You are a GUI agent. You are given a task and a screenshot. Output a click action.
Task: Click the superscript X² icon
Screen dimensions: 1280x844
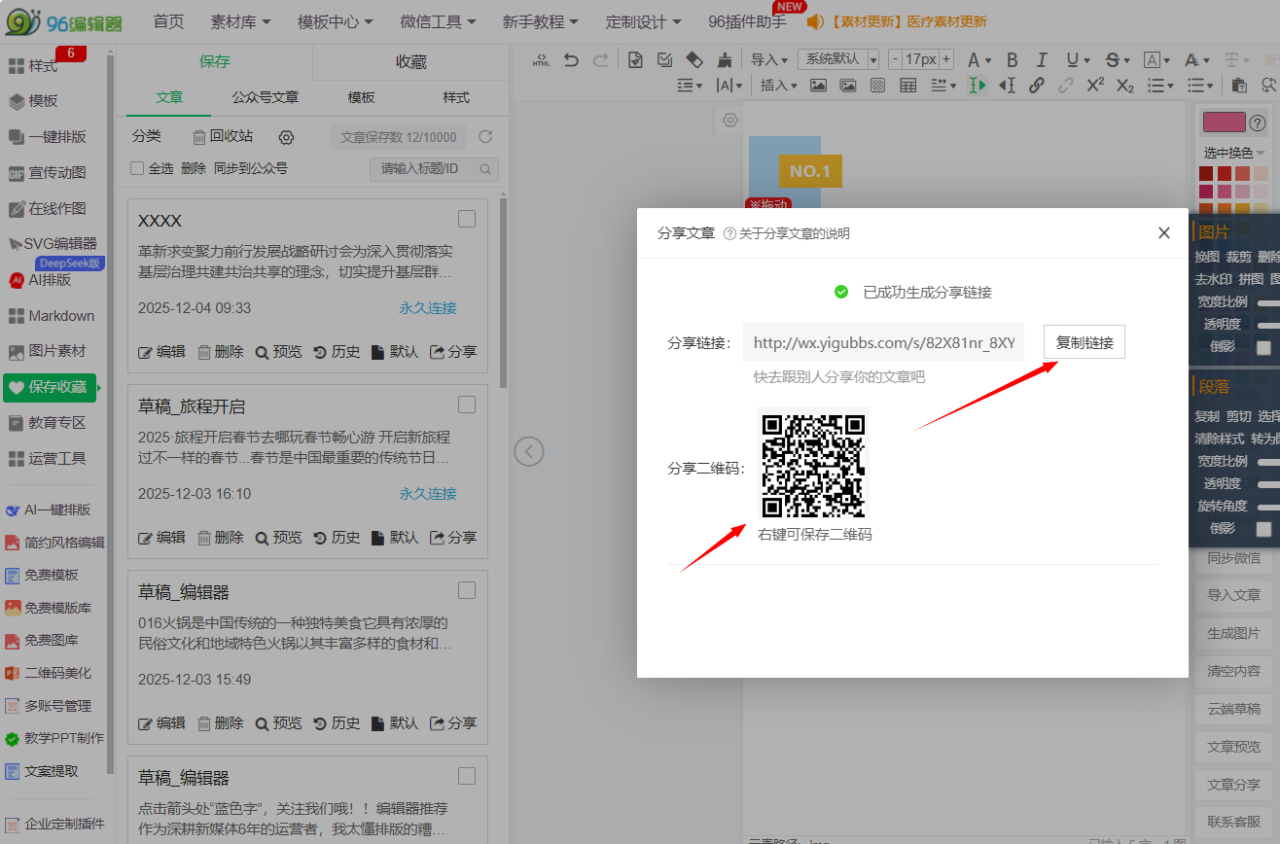[x=1095, y=86]
